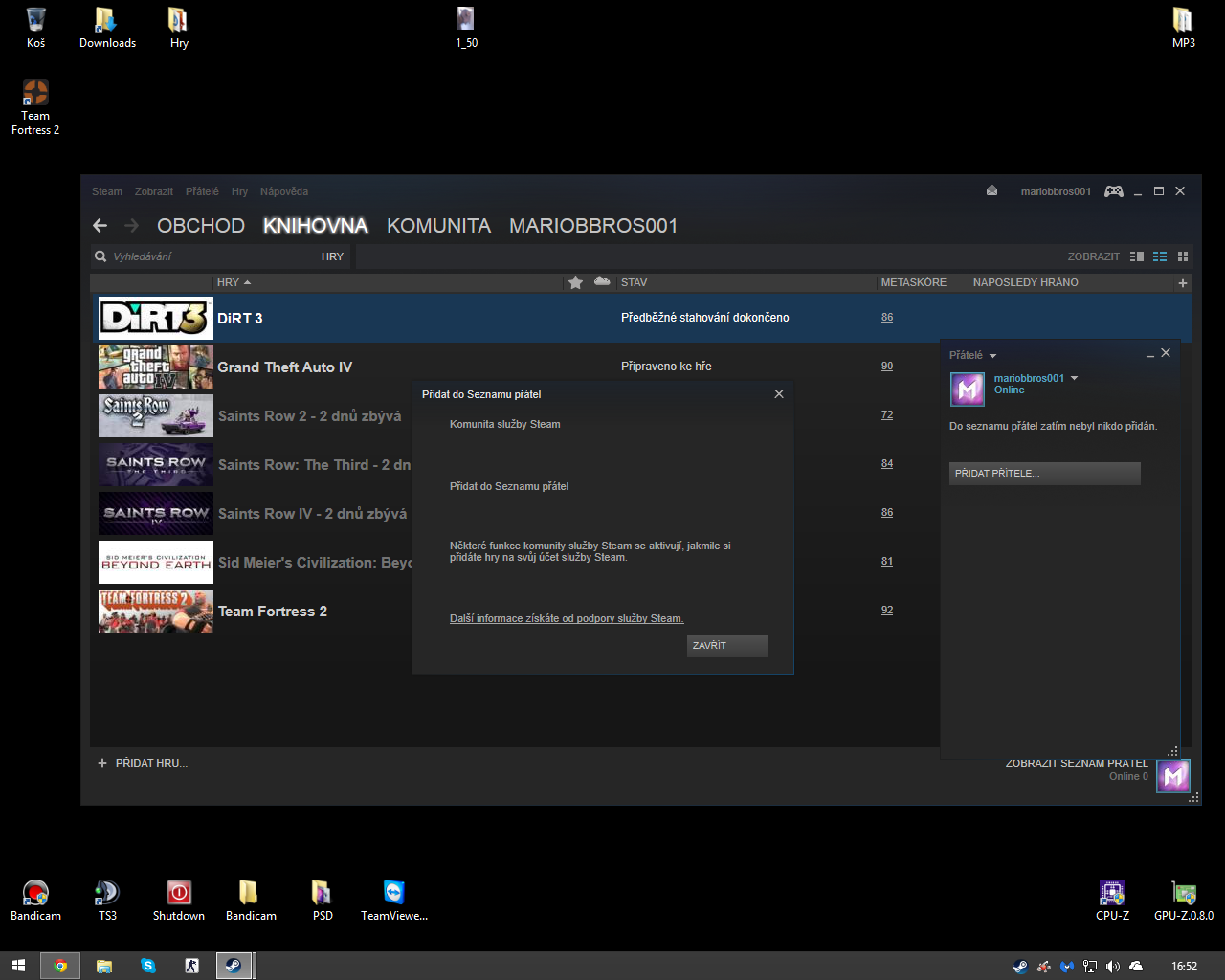Click the volume icon in system tray

1113,967
